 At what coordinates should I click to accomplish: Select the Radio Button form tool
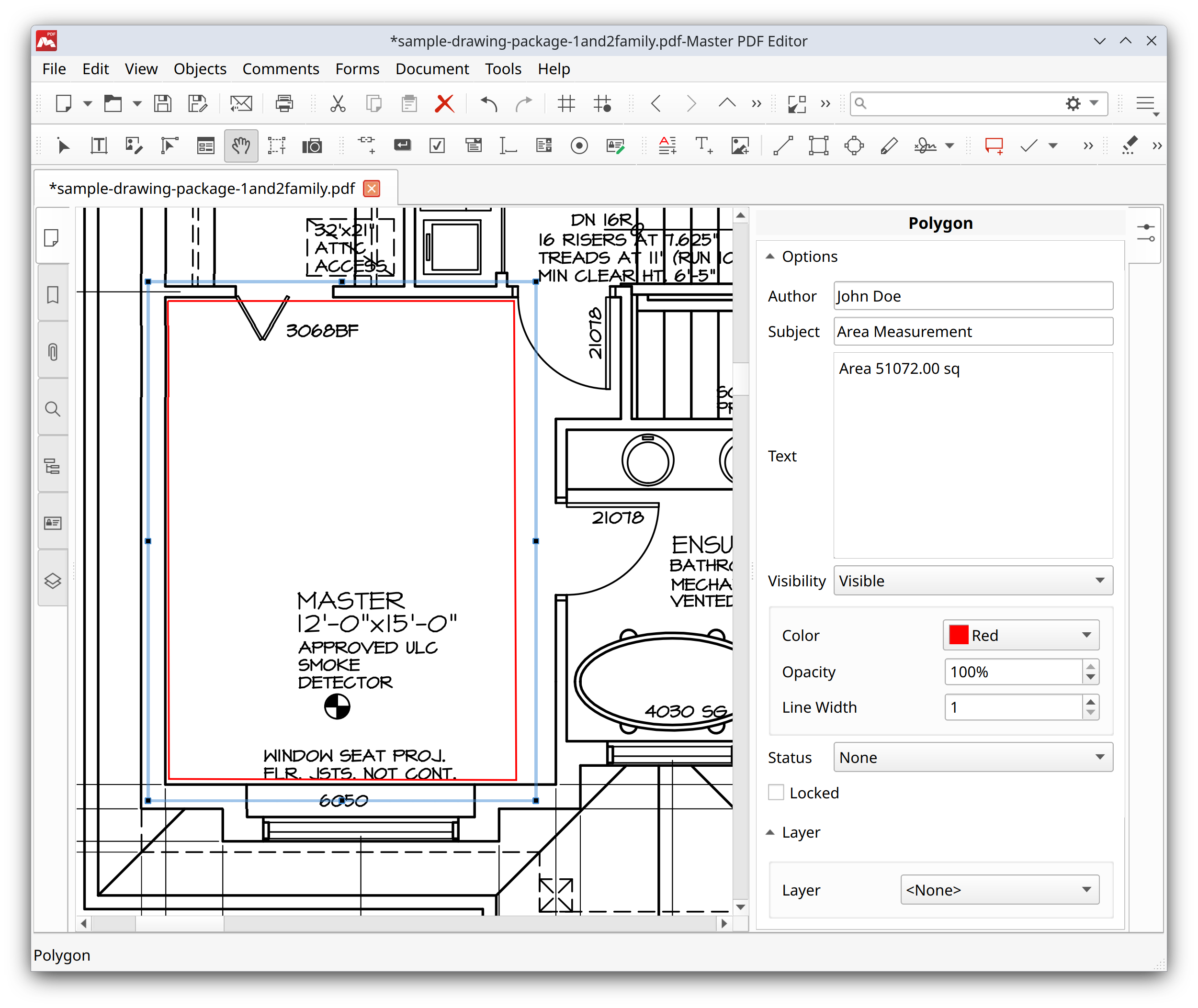point(579,145)
